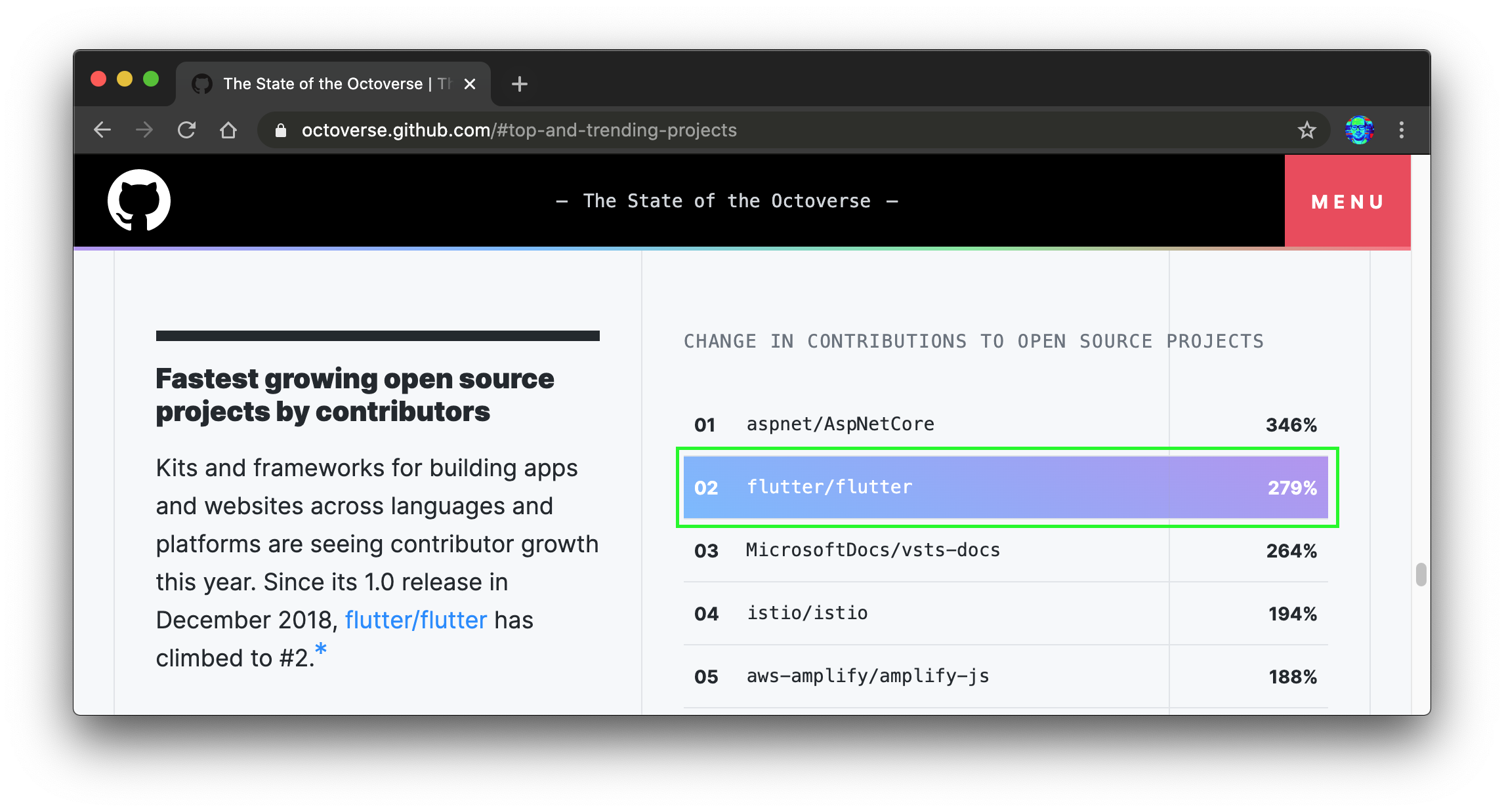Click the GitHub Octocat logo
Viewport: 1504px width, 812px height.
point(139,201)
